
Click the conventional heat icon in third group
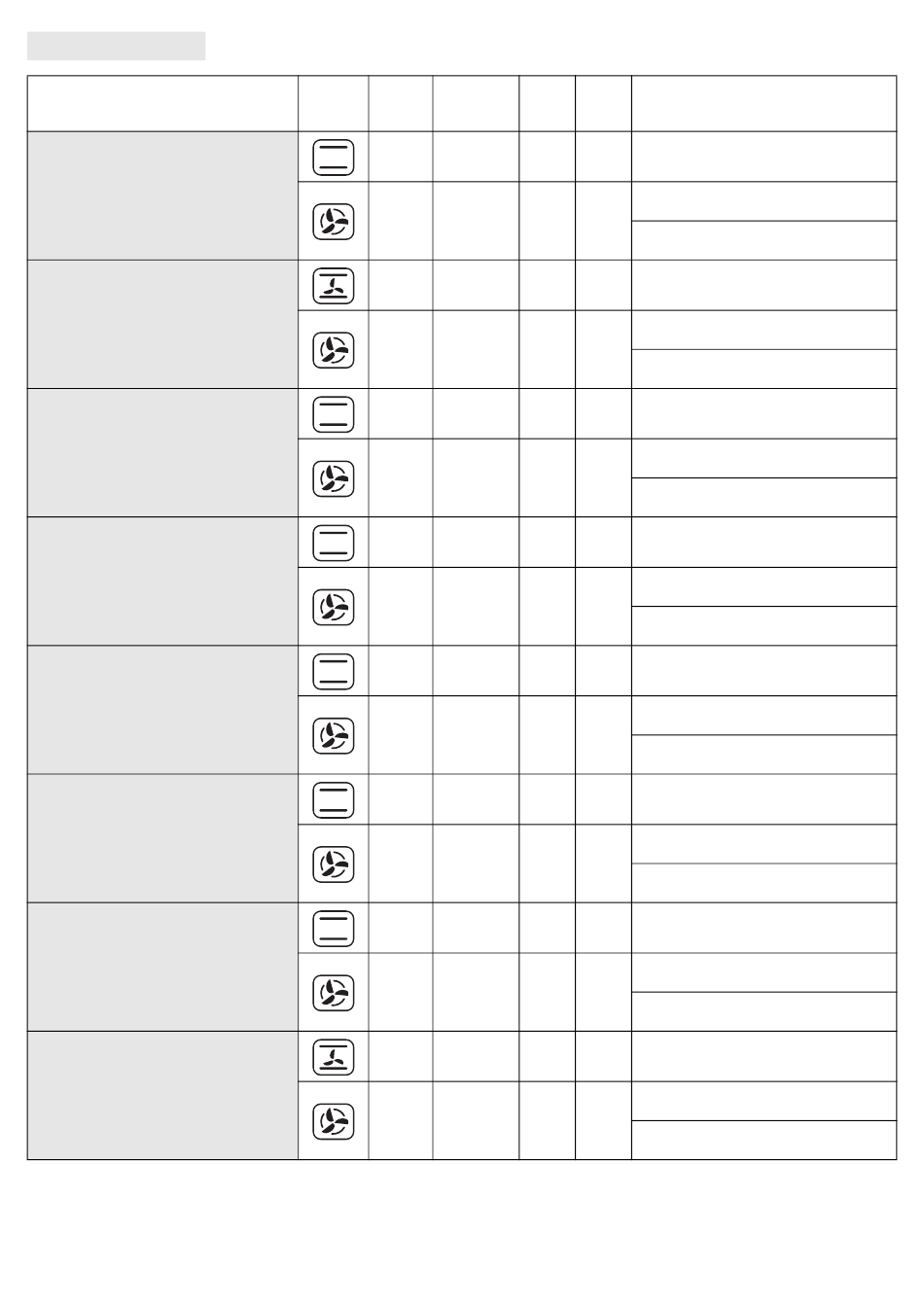click(334, 414)
